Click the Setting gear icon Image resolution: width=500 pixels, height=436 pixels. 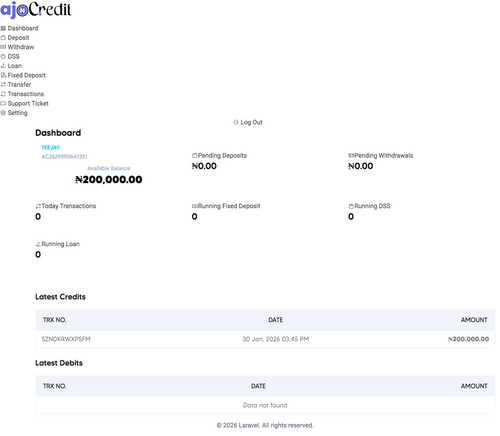(3, 113)
